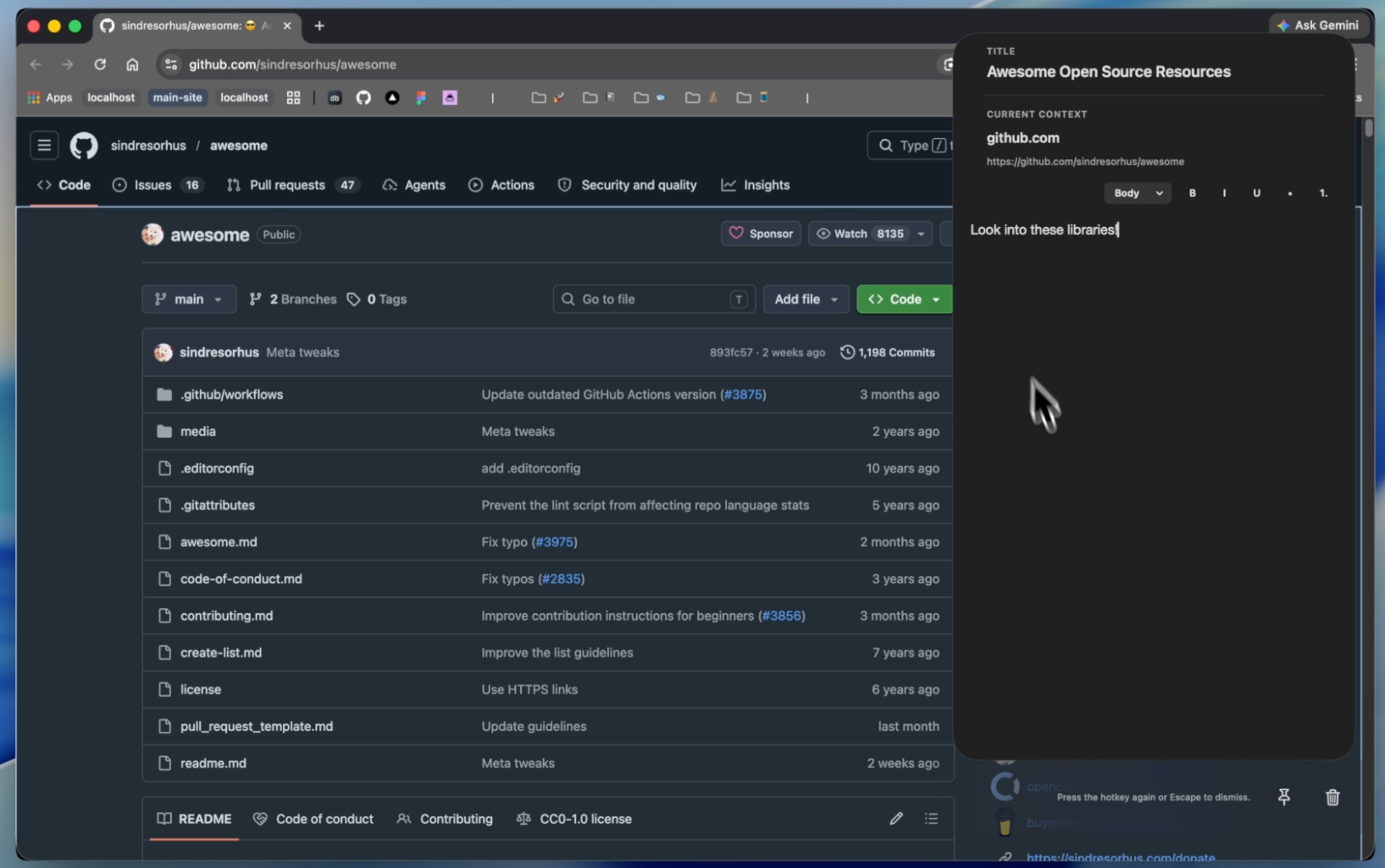
Task: Click the trash icon to delete note
Action: point(1332,797)
